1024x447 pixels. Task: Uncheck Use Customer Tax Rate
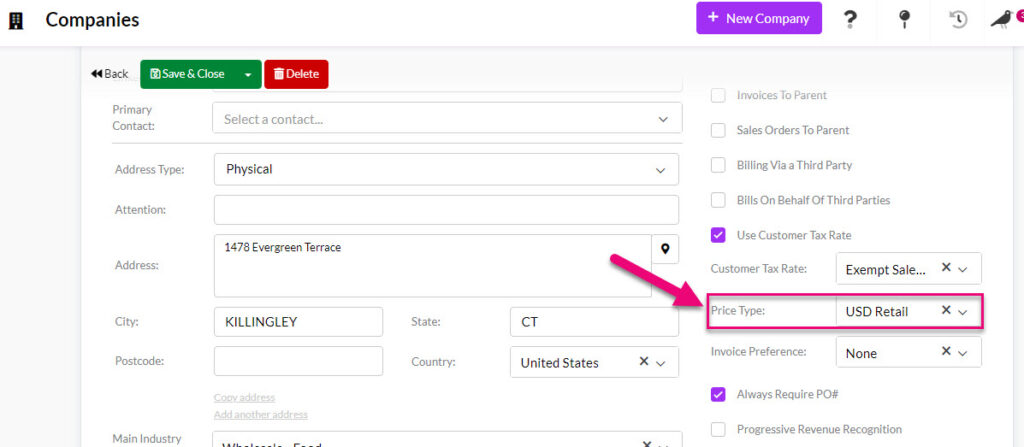click(x=718, y=235)
